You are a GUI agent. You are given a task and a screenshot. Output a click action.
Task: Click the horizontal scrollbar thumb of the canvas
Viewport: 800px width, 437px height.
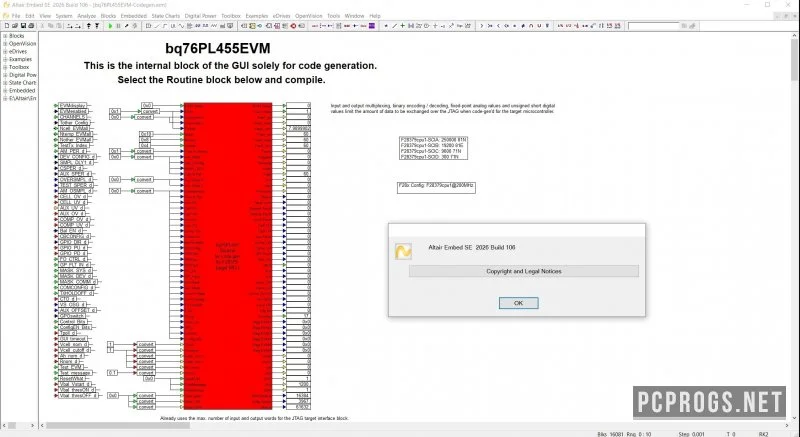(x=118, y=425)
